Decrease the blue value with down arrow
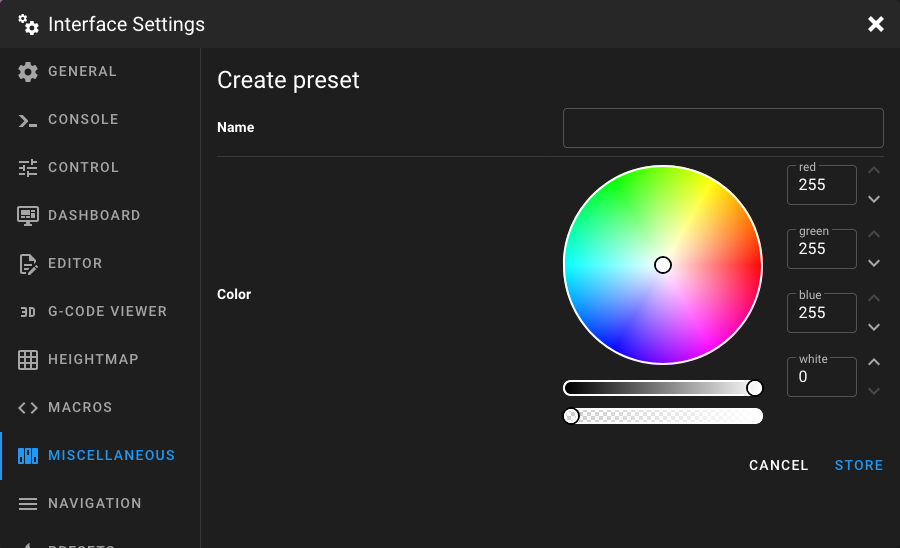The width and height of the screenshot is (900, 548). pos(874,327)
